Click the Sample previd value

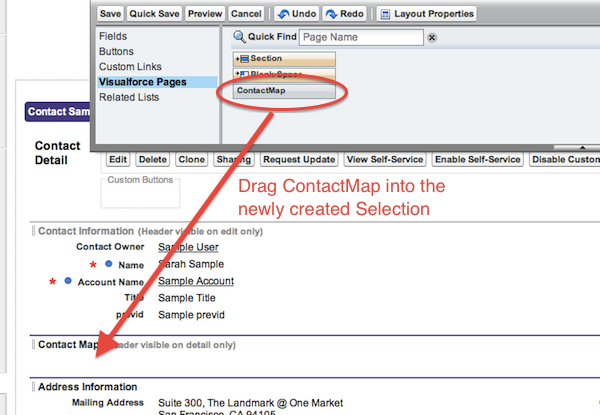[191, 315]
